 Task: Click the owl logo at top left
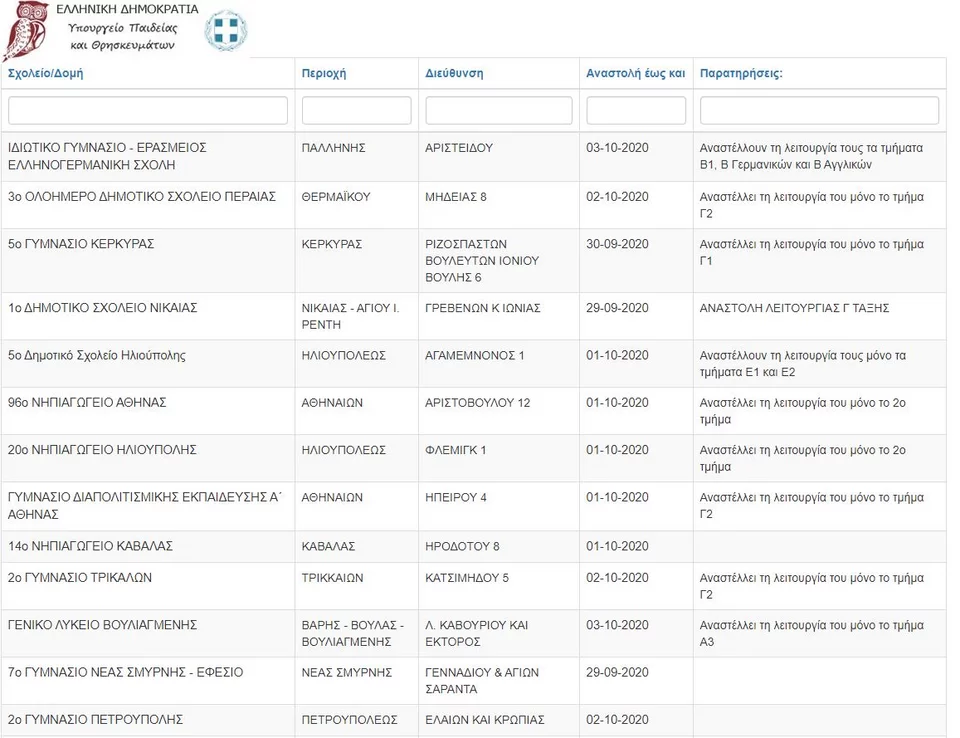[24, 30]
